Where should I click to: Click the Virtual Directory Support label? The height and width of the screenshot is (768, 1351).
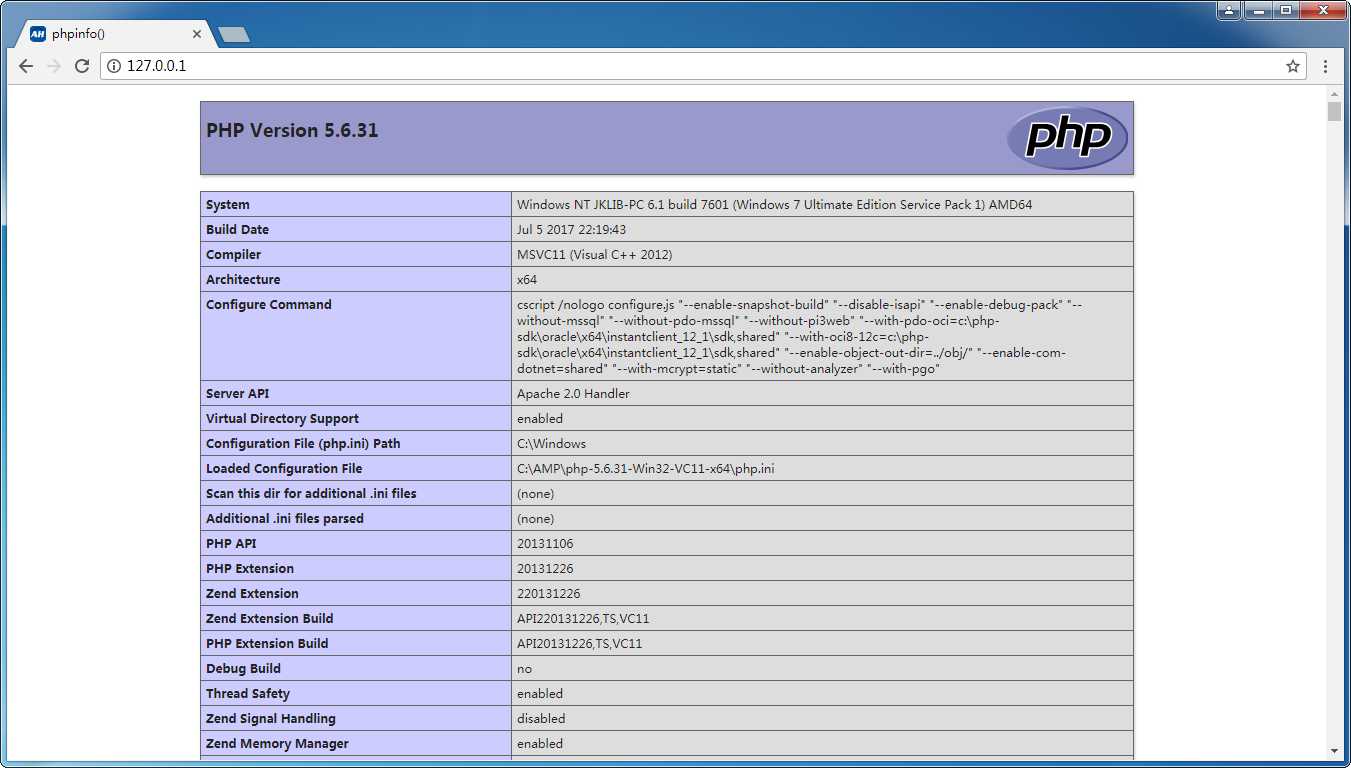[x=282, y=419]
